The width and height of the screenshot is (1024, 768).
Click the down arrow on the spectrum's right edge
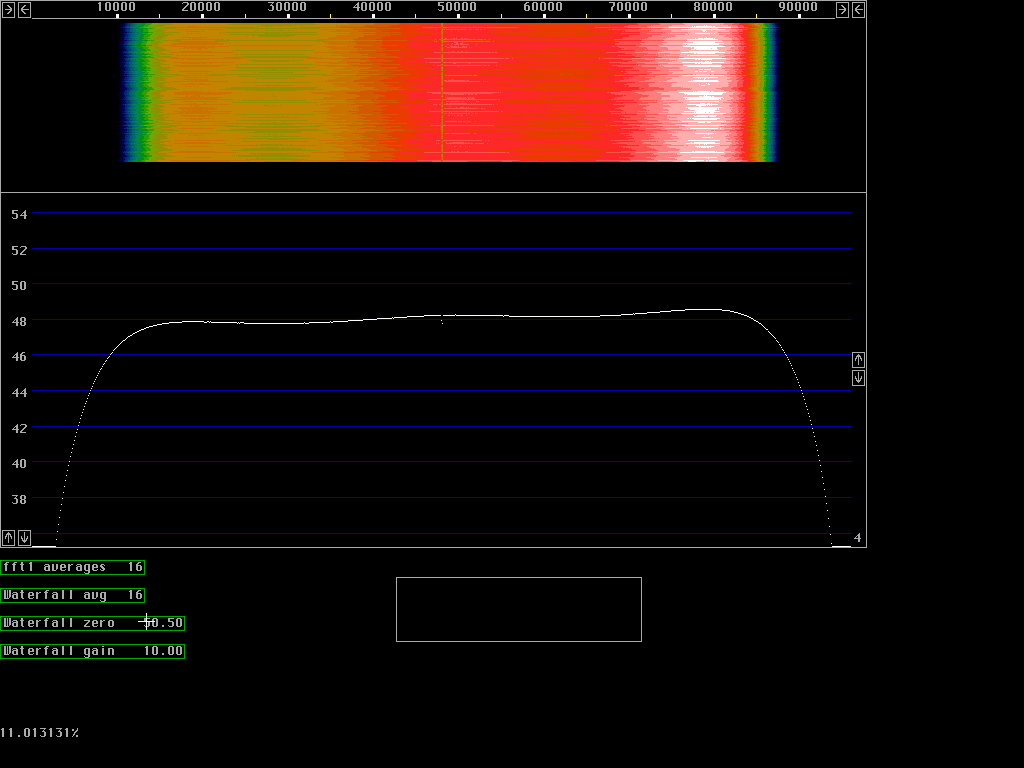tap(858, 378)
